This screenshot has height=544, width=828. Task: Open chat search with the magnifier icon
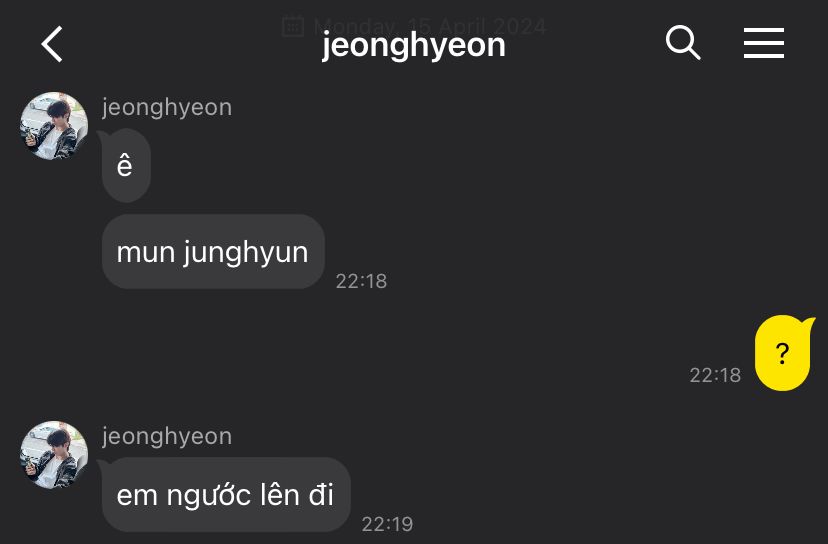pos(683,42)
